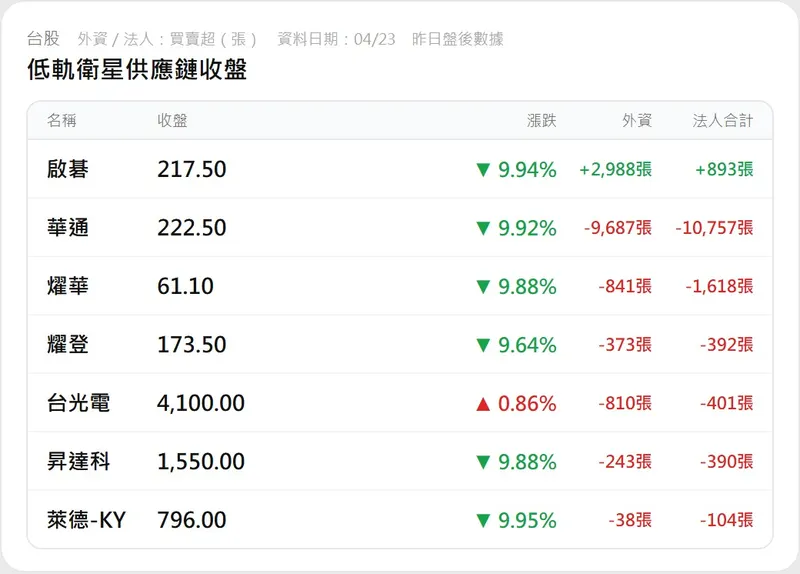Click the down arrow beside 耀登's 9.64%
Image resolution: width=800 pixels, height=574 pixels.
[483, 345]
